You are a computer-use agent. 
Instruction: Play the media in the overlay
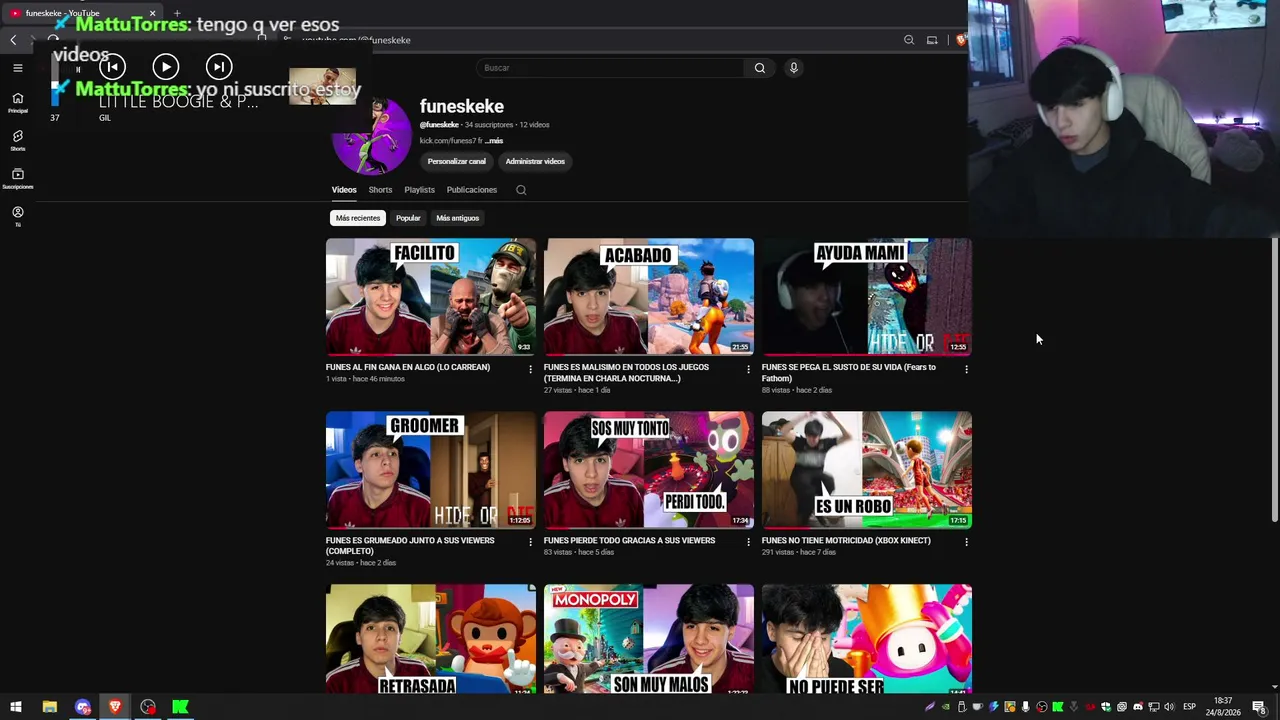pyautogui.click(x=166, y=67)
